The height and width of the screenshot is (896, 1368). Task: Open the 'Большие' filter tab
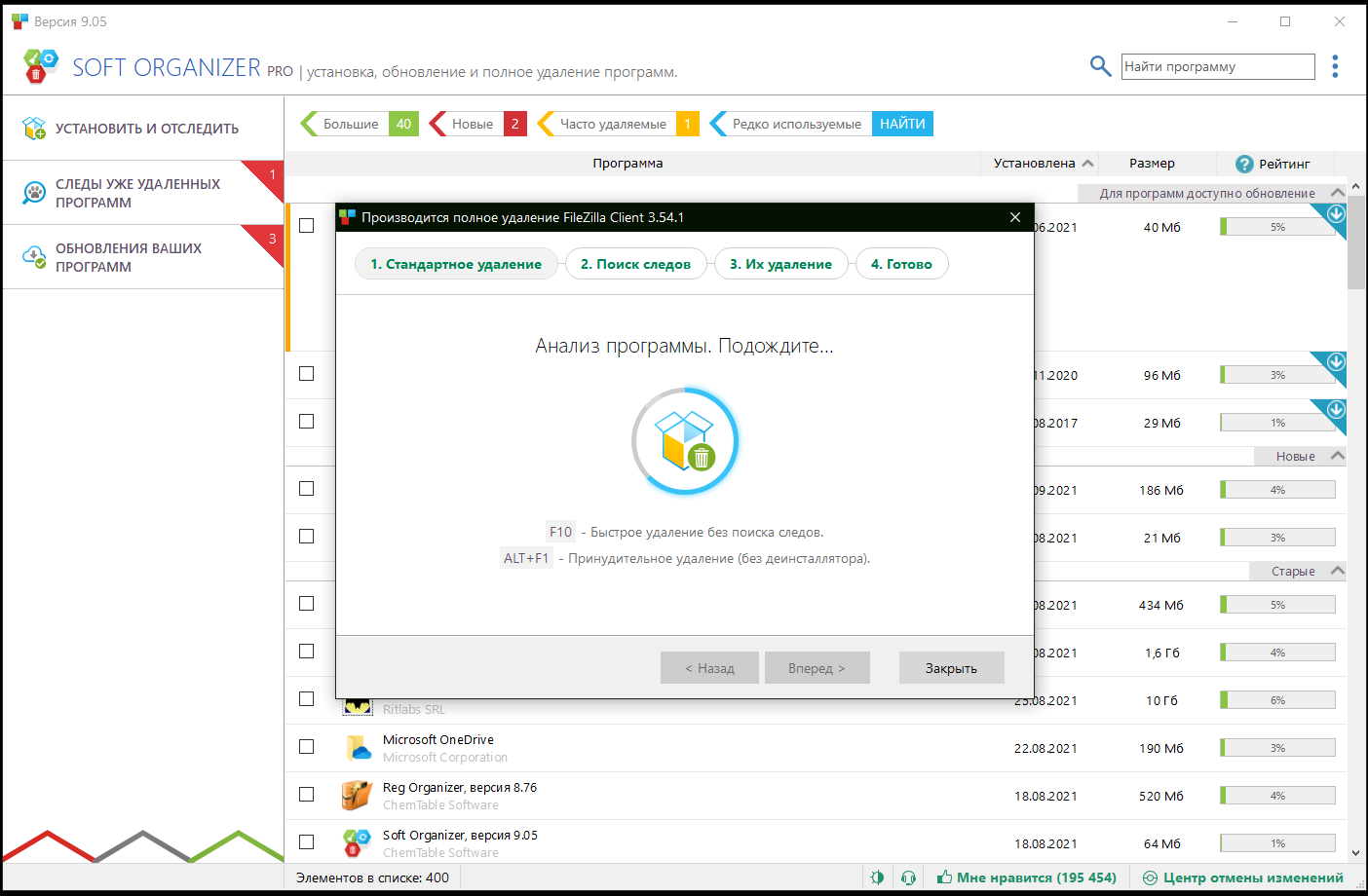pos(359,124)
